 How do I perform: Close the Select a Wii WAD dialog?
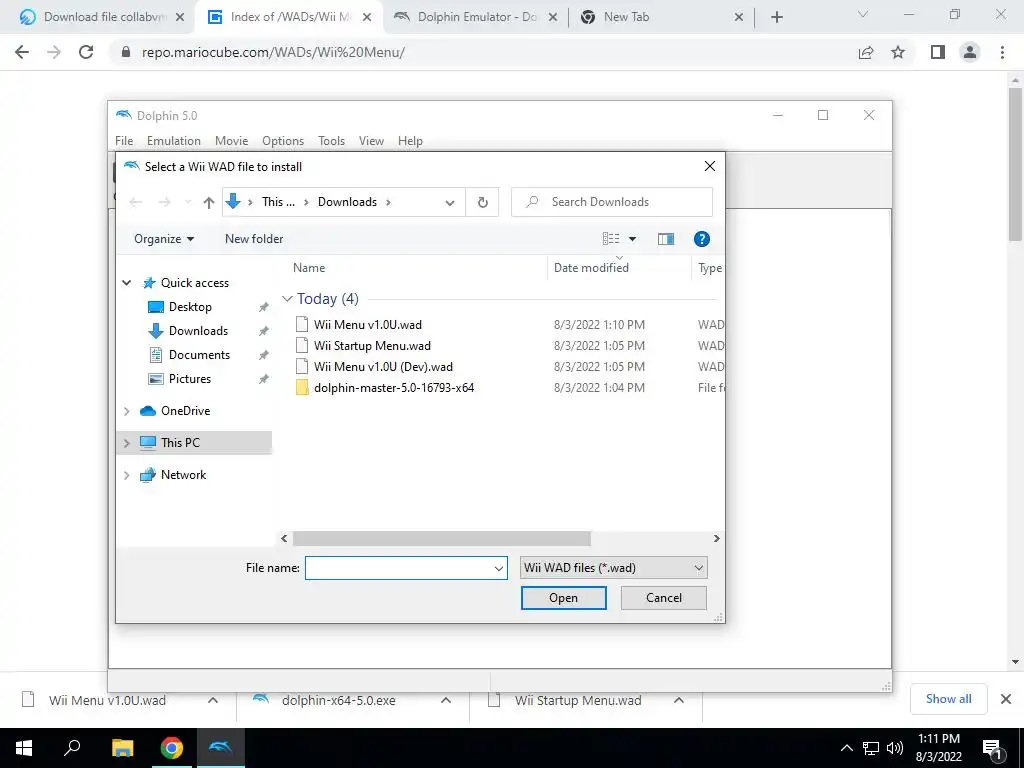710,167
